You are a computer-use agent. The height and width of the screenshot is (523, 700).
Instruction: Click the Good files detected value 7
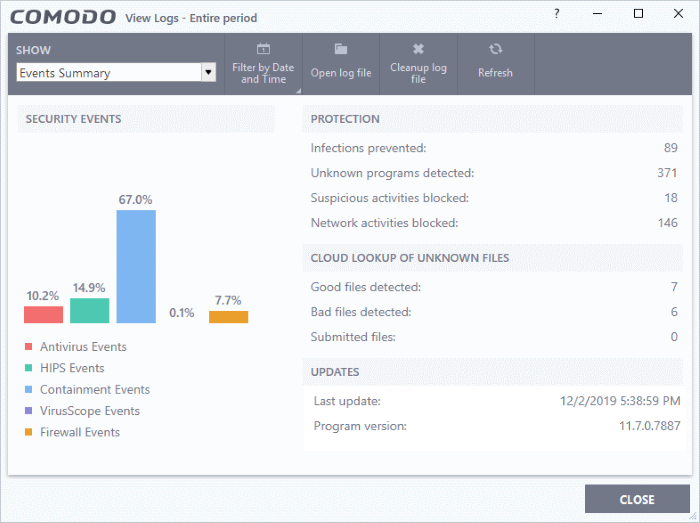[x=674, y=287]
